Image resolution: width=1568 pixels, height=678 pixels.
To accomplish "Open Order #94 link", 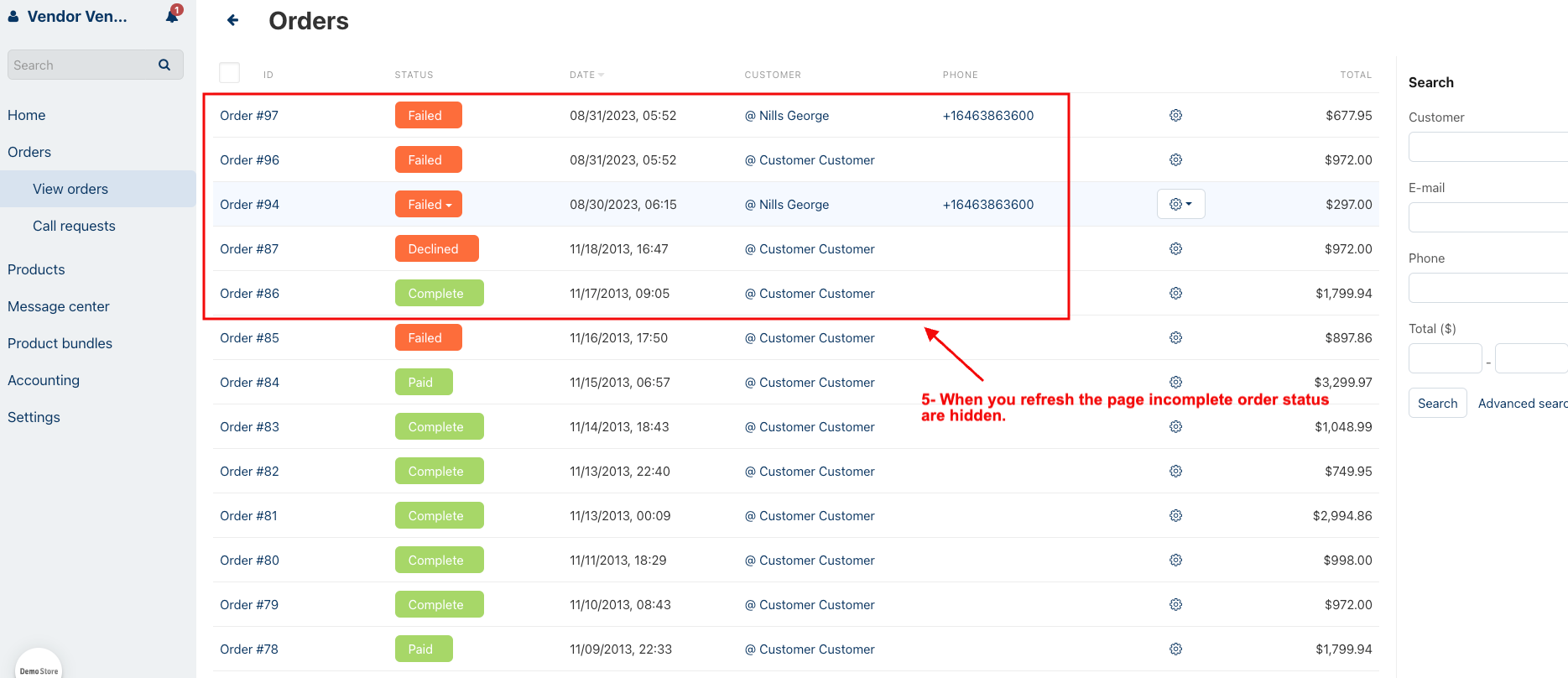I will pyautogui.click(x=249, y=204).
